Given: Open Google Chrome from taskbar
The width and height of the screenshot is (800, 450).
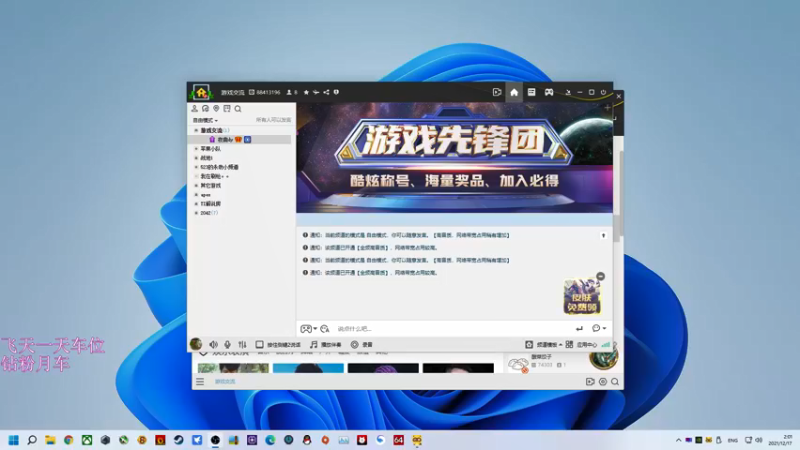Looking at the screenshot, I should click(x=68, y=440).
